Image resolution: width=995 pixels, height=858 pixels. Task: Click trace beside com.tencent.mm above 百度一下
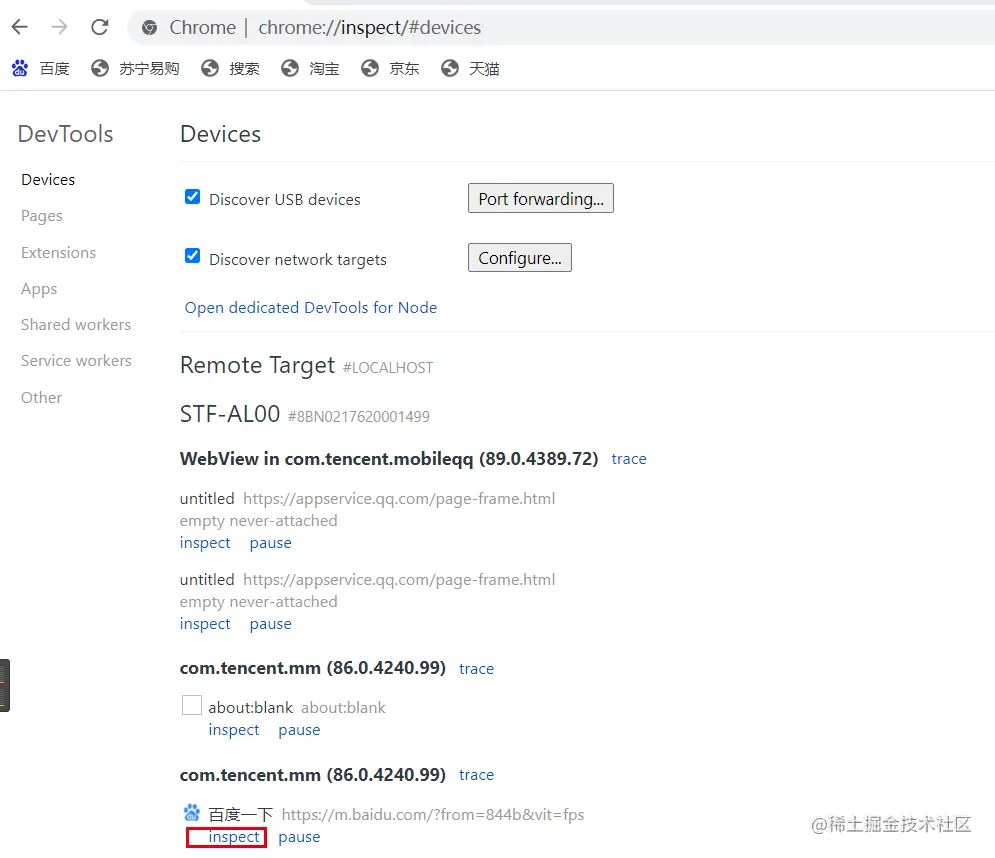[476, 775]
